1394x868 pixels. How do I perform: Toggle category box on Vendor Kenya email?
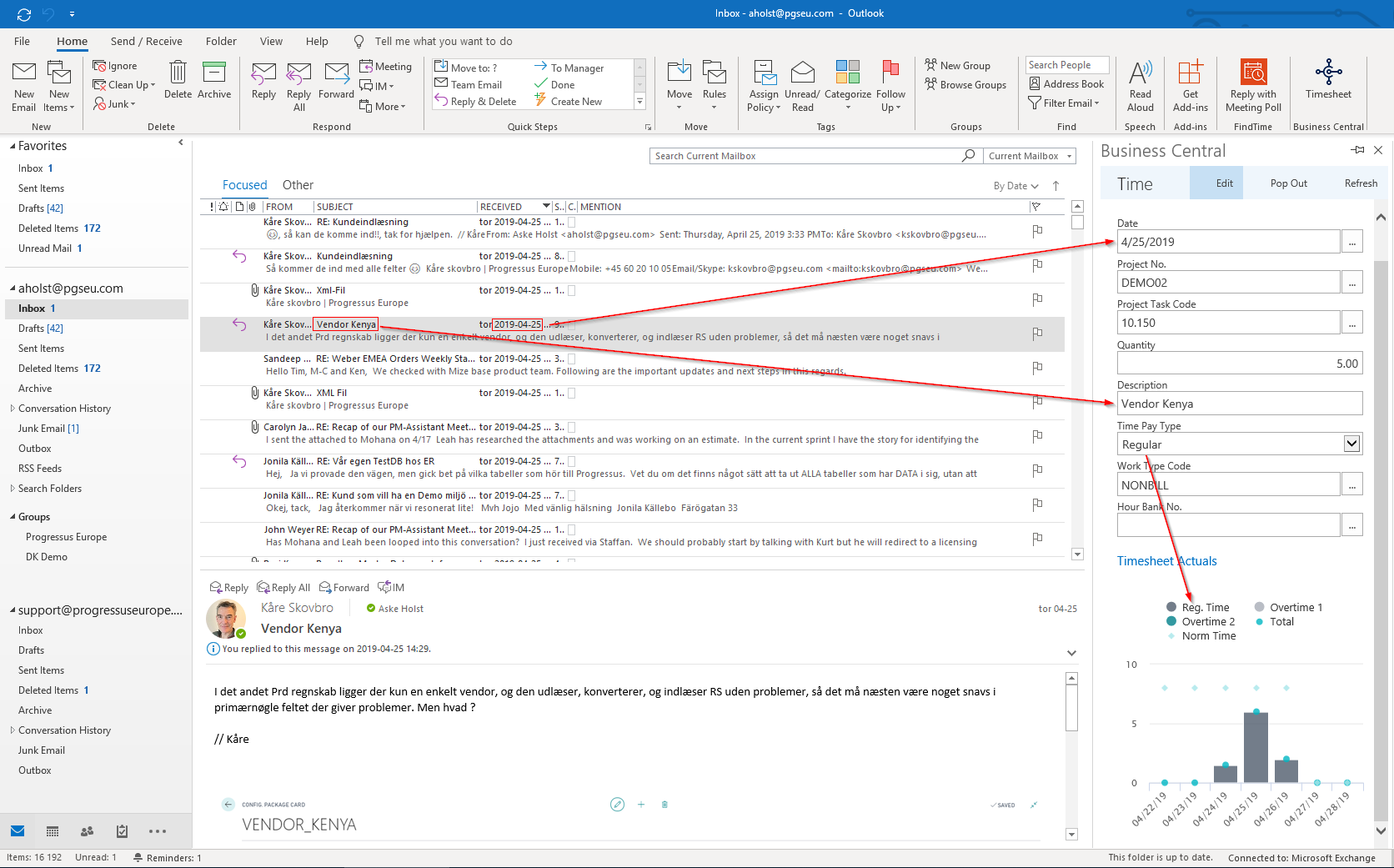(572, 324)
